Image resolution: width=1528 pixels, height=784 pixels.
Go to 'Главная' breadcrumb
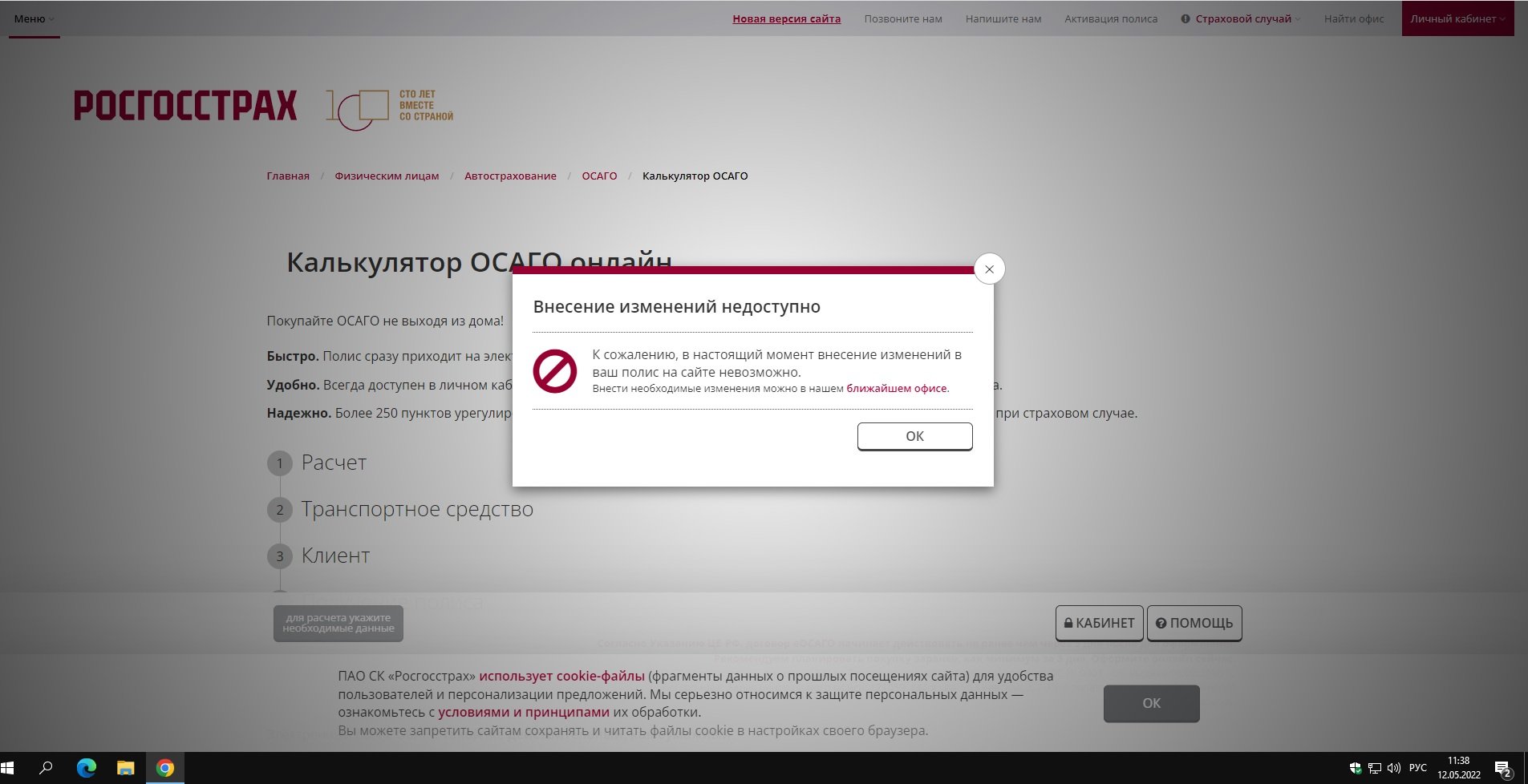point(288,176)
